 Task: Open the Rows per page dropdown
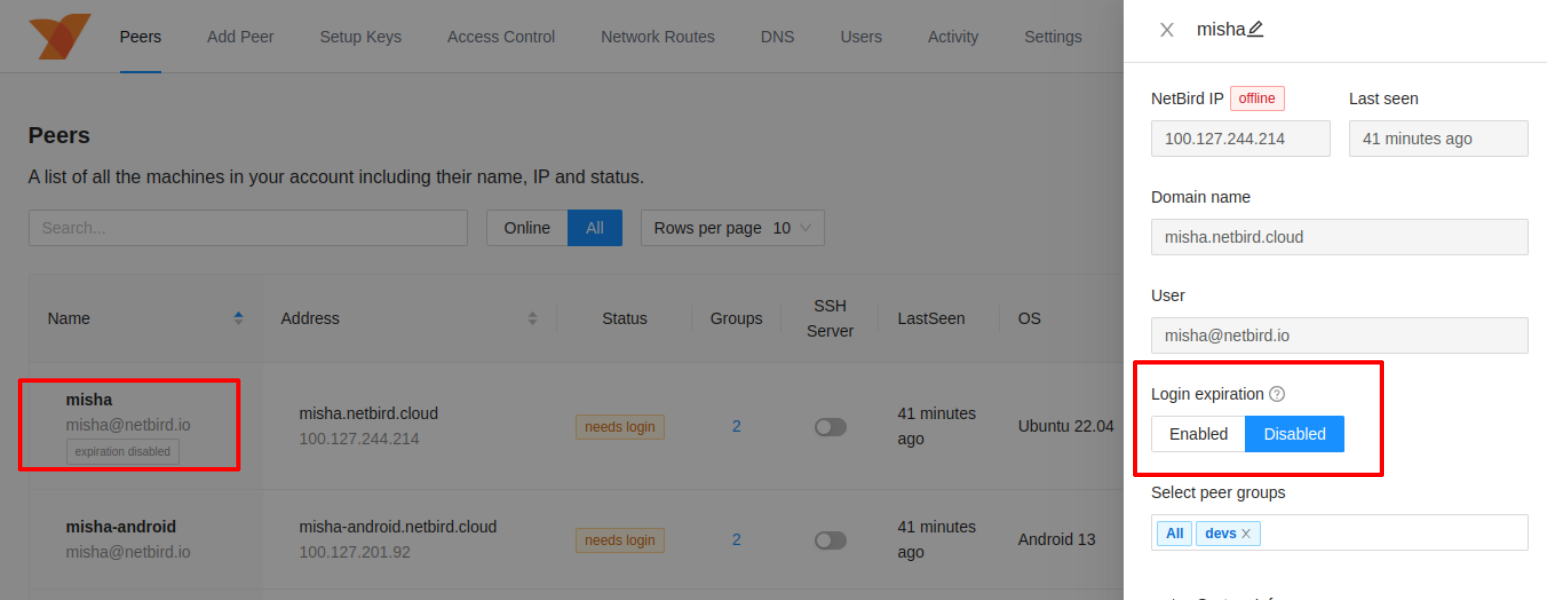[732, 228]
